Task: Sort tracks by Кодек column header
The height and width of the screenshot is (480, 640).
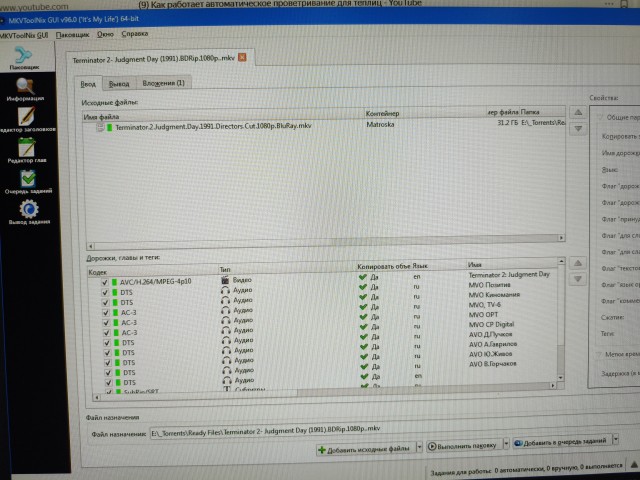Action: pyautogui.click(x=153, y=271)
